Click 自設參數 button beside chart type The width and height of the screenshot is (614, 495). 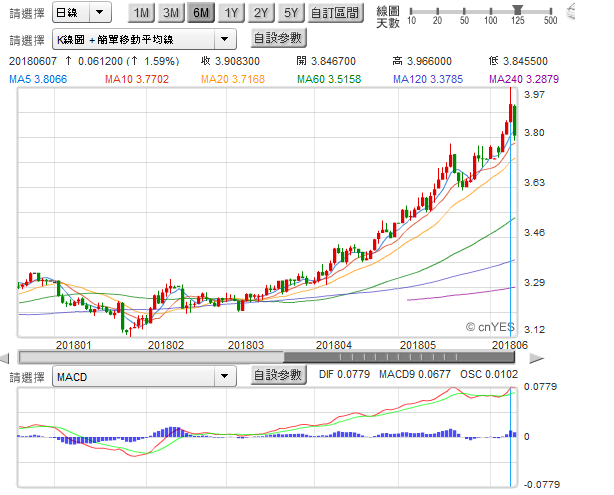pyautogui.click(x=278, y=38)
